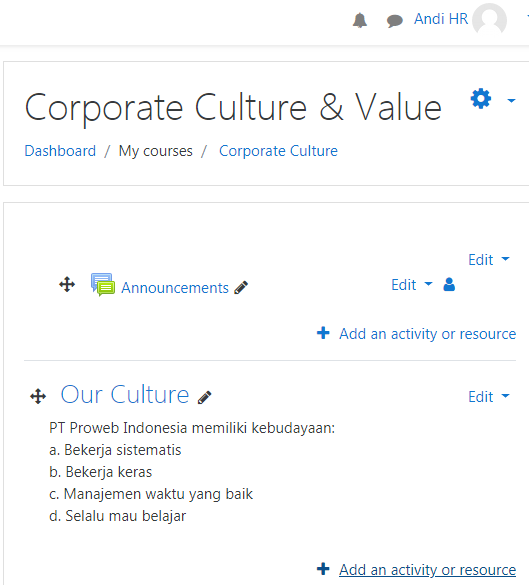Open the top section Edit dropdown
Viewport: 529px width, 585px height.
(x=489, y=260)
